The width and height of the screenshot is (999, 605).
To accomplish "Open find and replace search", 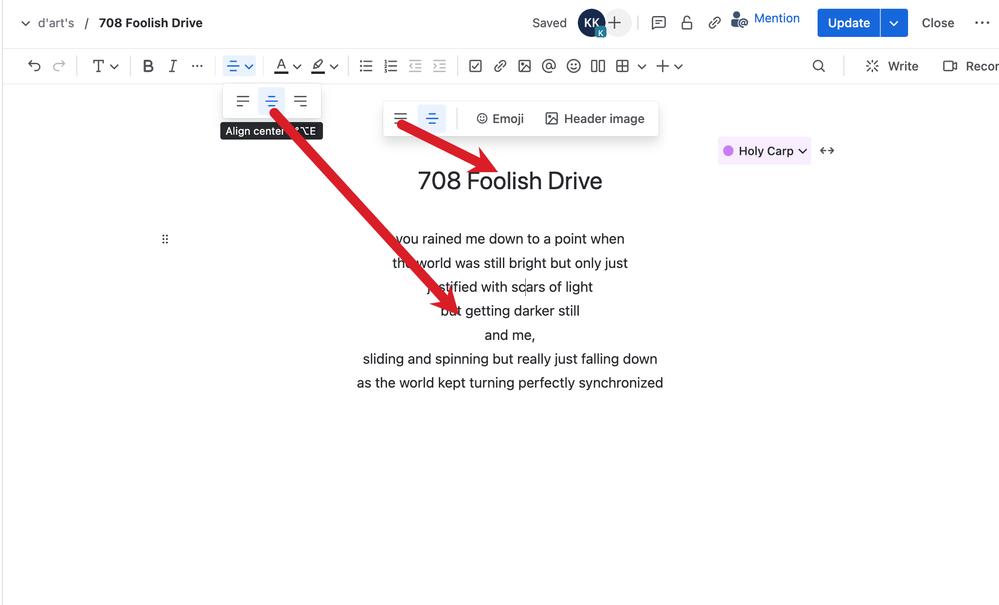I will [819, 66].
